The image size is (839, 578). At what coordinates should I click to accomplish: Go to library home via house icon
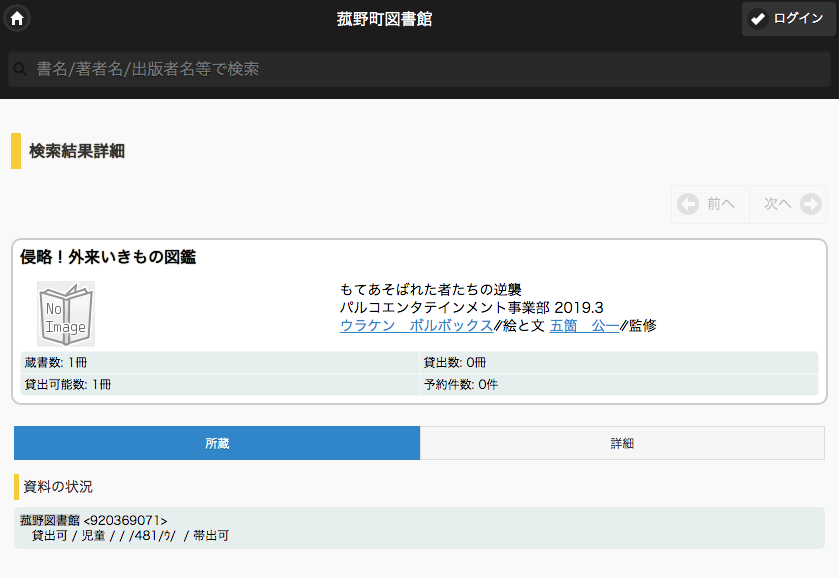pos(17,19)
